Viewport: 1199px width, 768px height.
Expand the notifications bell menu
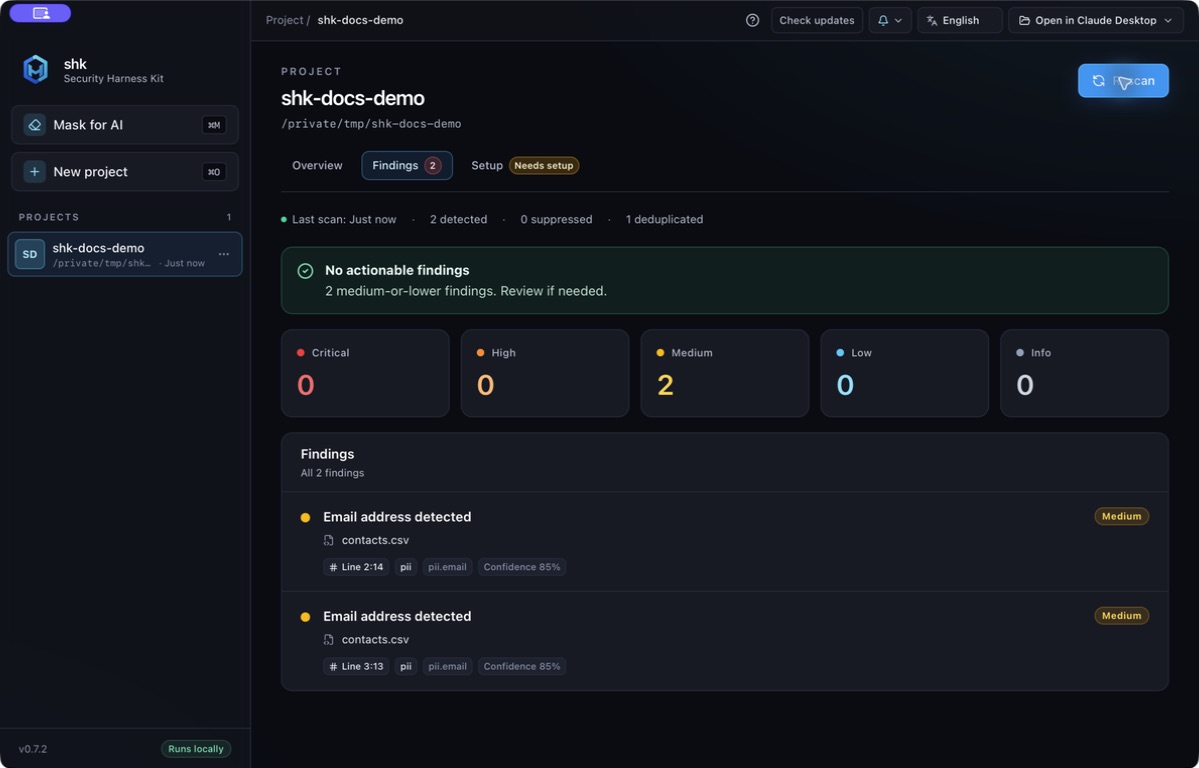coord(890,21)
